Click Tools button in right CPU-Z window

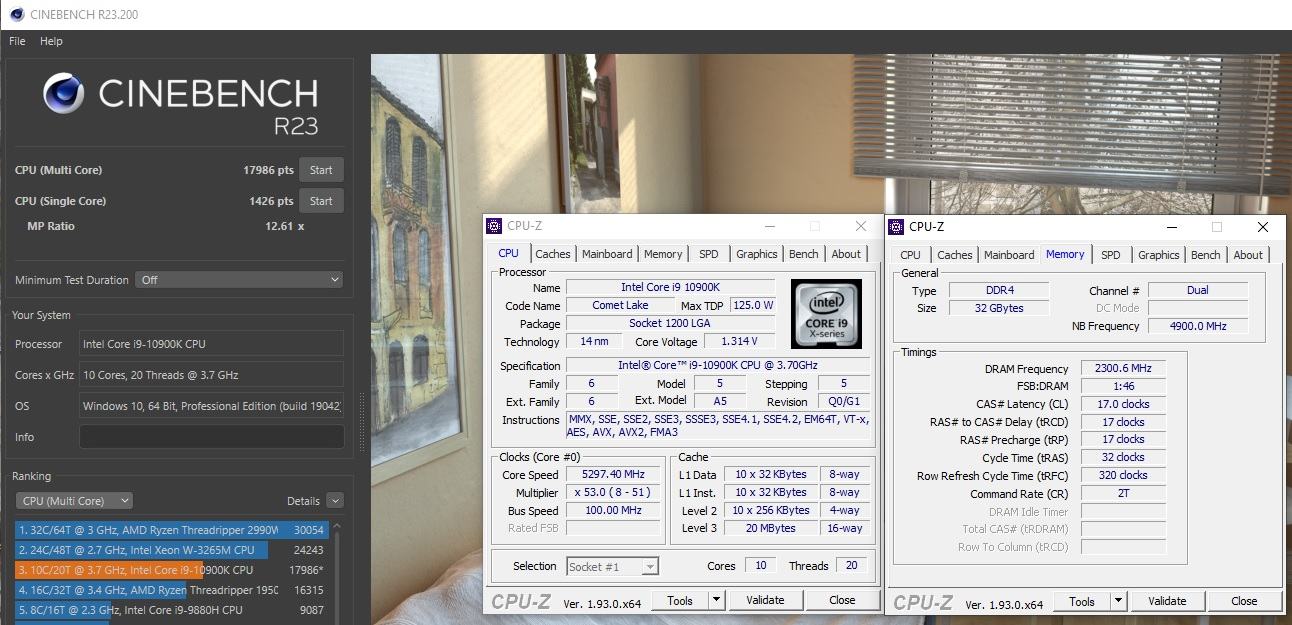coord(1082,601)
